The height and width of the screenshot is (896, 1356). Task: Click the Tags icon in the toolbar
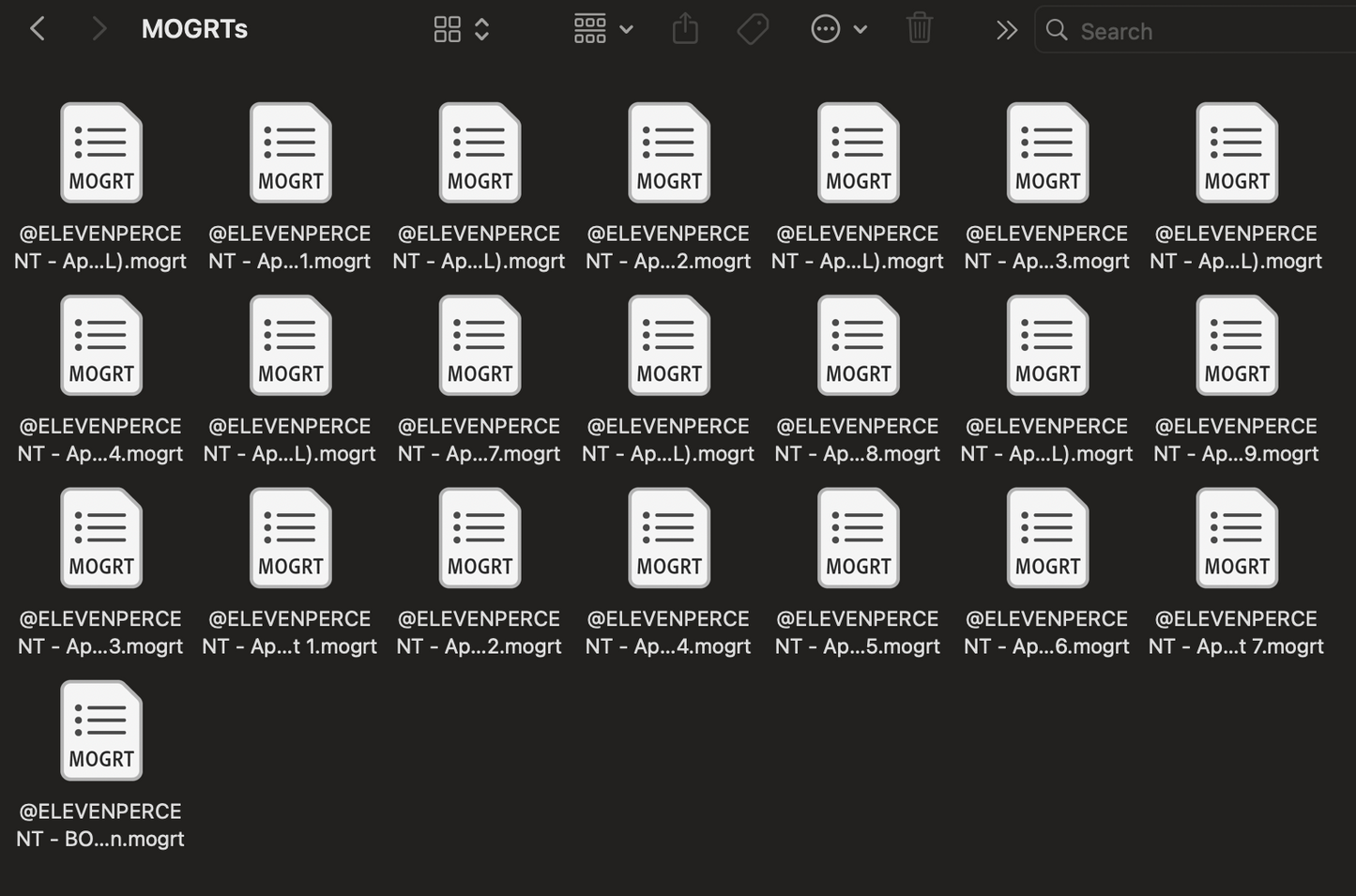[752, 28]
